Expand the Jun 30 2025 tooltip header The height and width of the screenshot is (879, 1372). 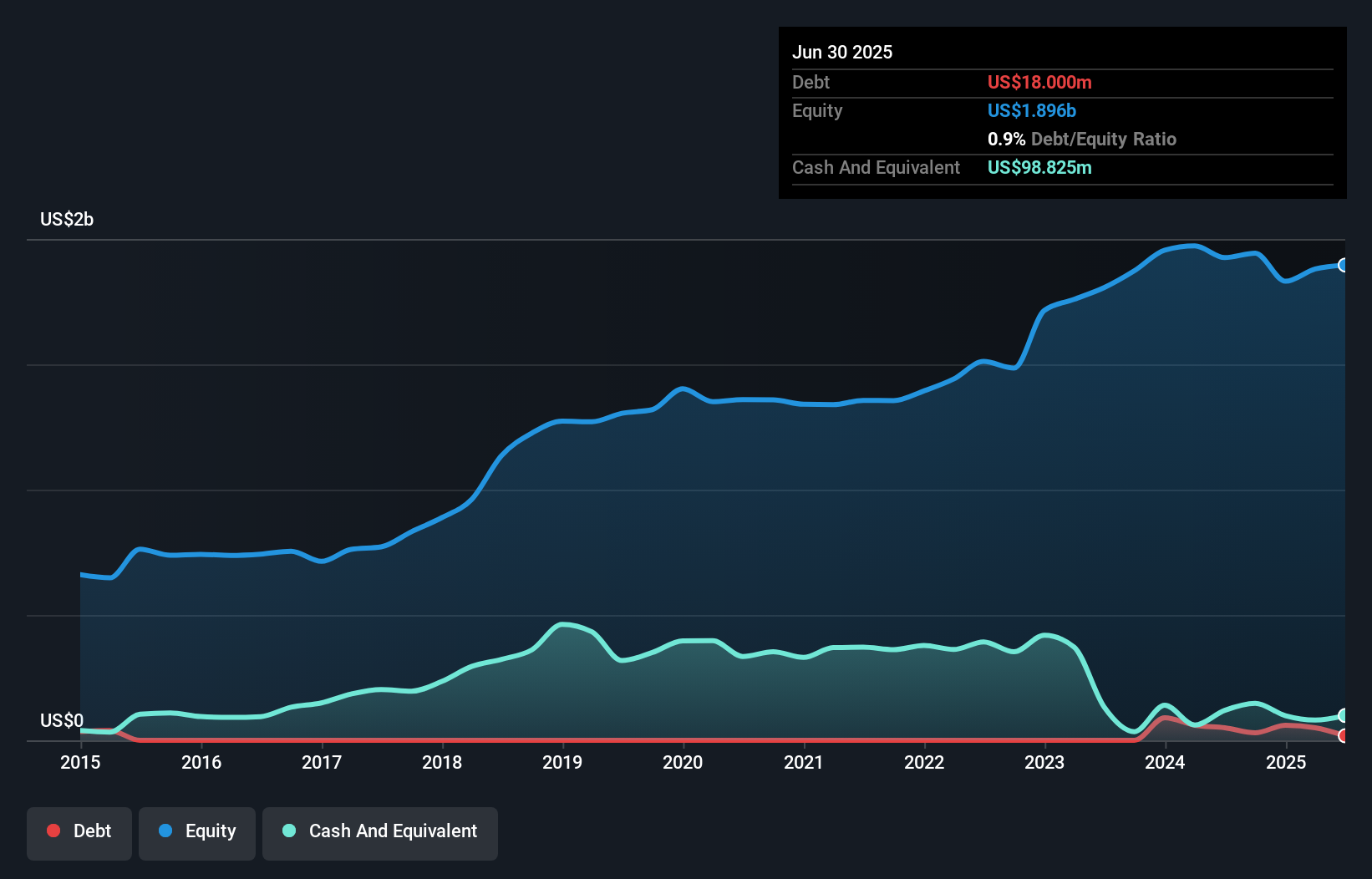[842, 52]
